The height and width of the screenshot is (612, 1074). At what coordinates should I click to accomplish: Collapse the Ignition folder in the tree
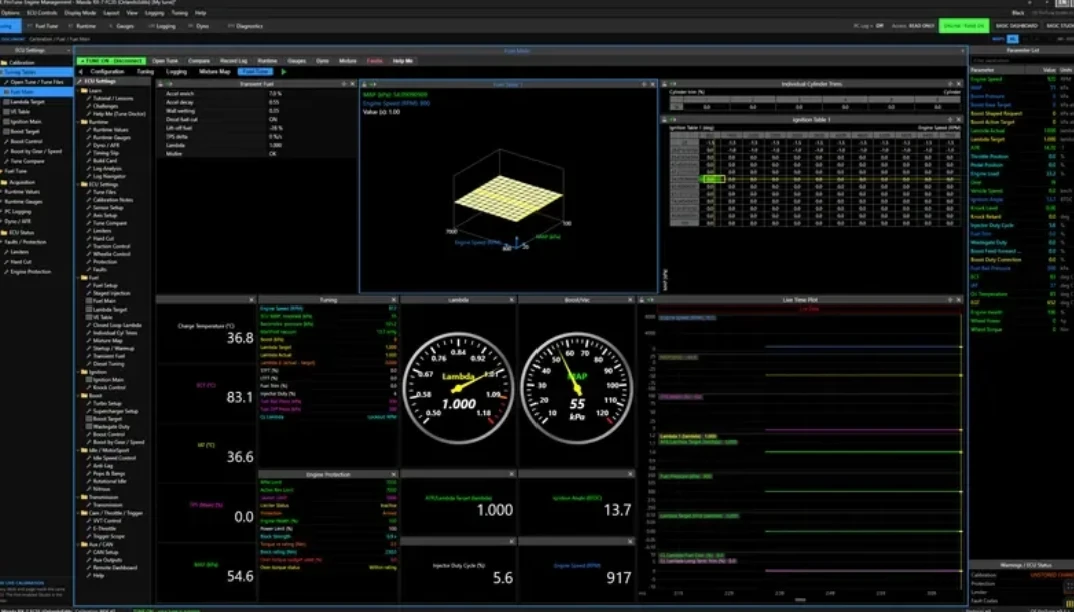[79, 372]
